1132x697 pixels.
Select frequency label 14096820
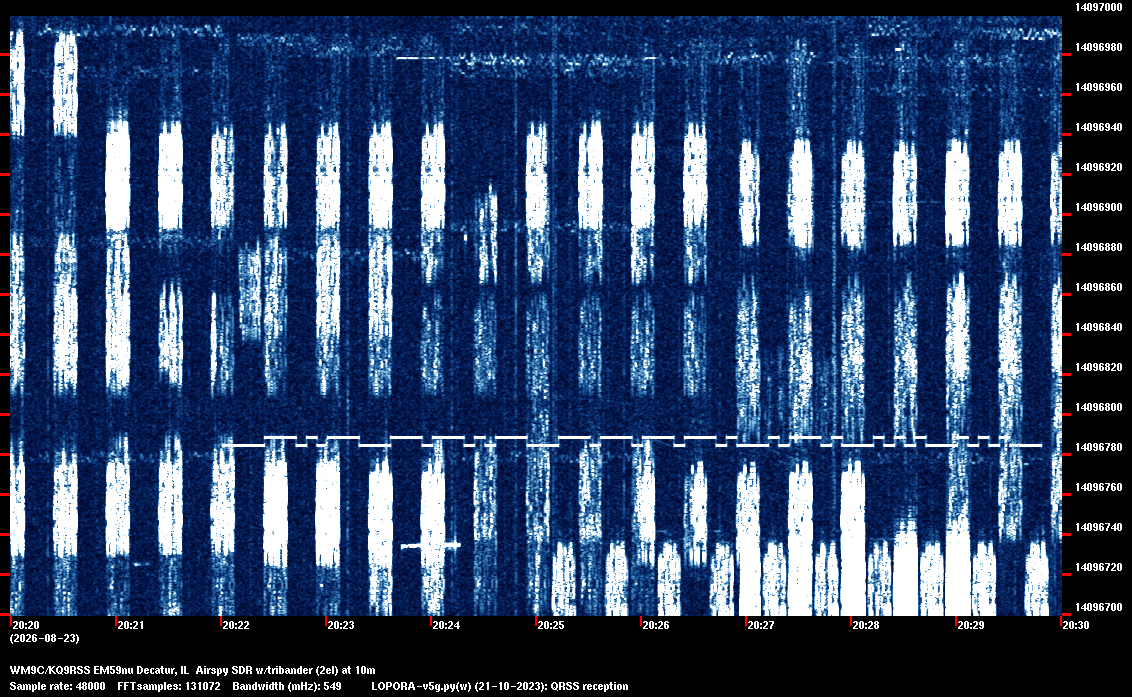click(x=1098, y=368)
